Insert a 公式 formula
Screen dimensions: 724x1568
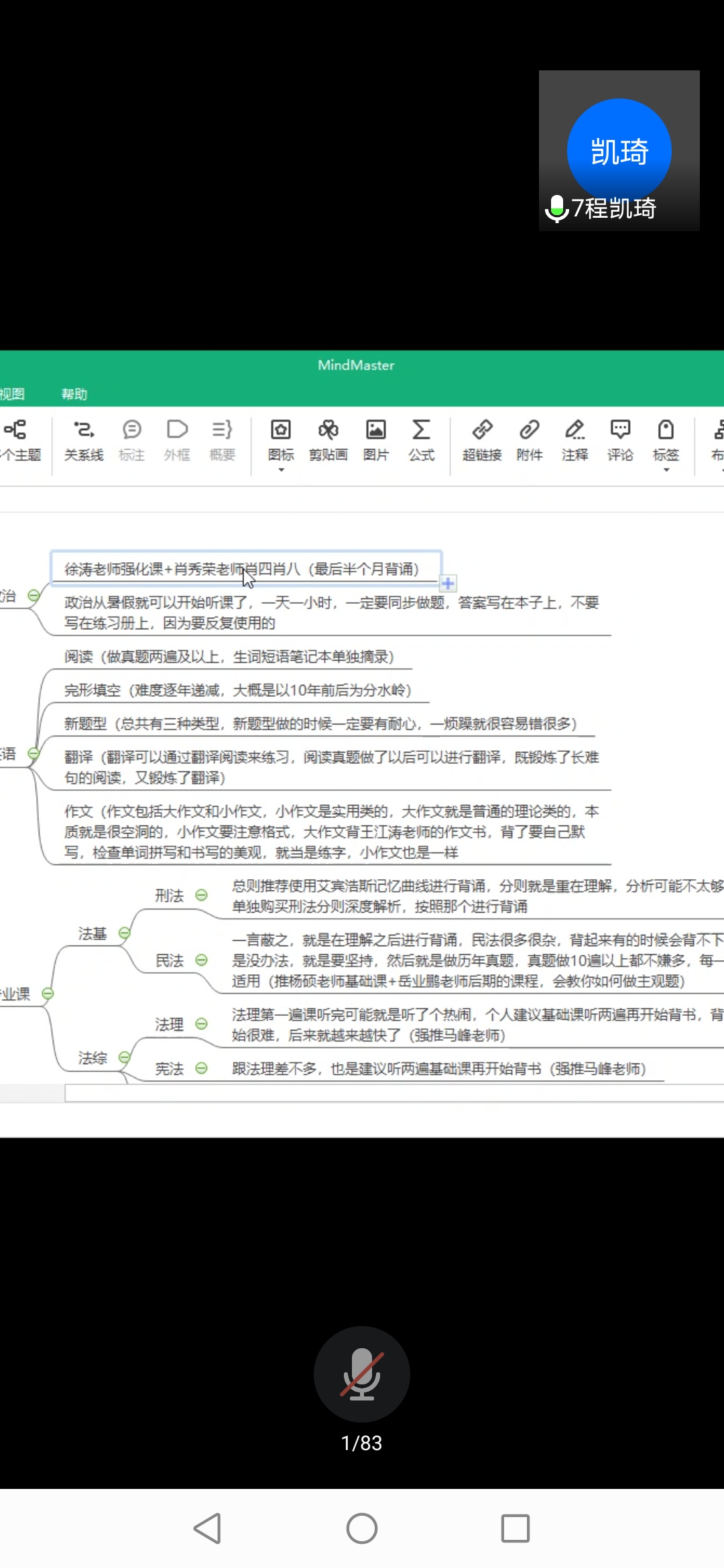(x=422, y=440)
